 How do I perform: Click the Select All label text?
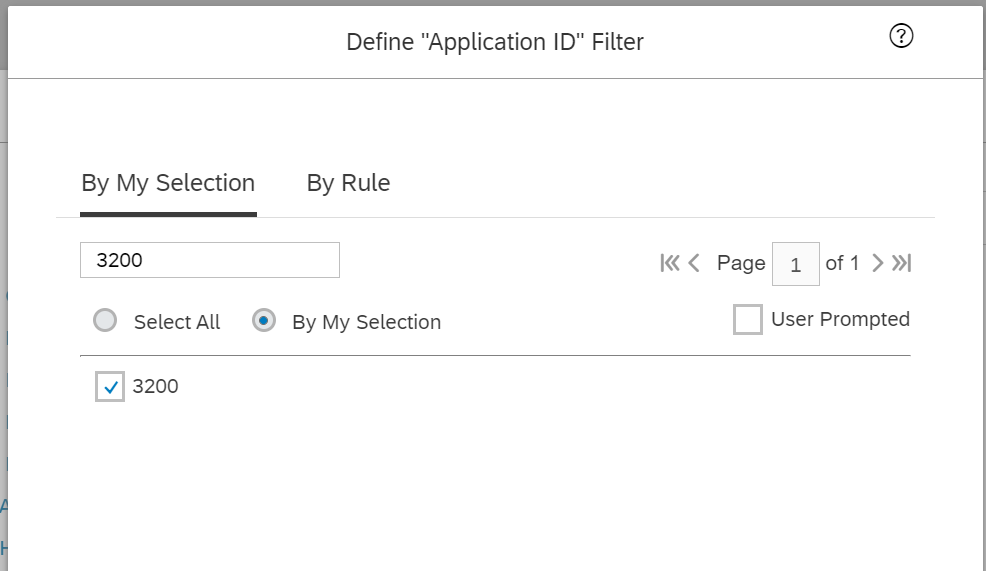177,322
